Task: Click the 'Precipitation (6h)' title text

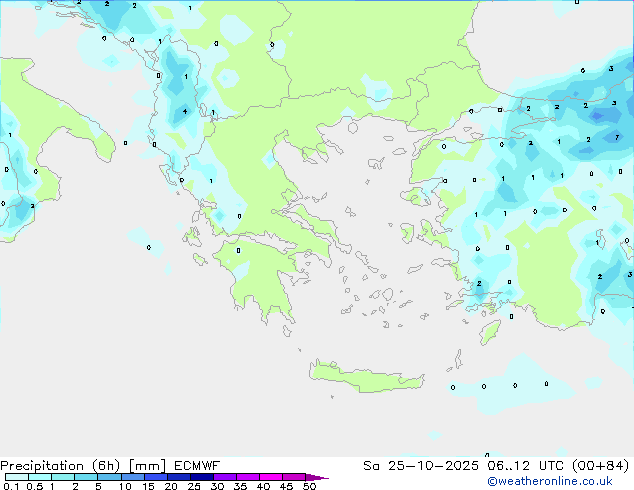Action: [x=60, y=466]
